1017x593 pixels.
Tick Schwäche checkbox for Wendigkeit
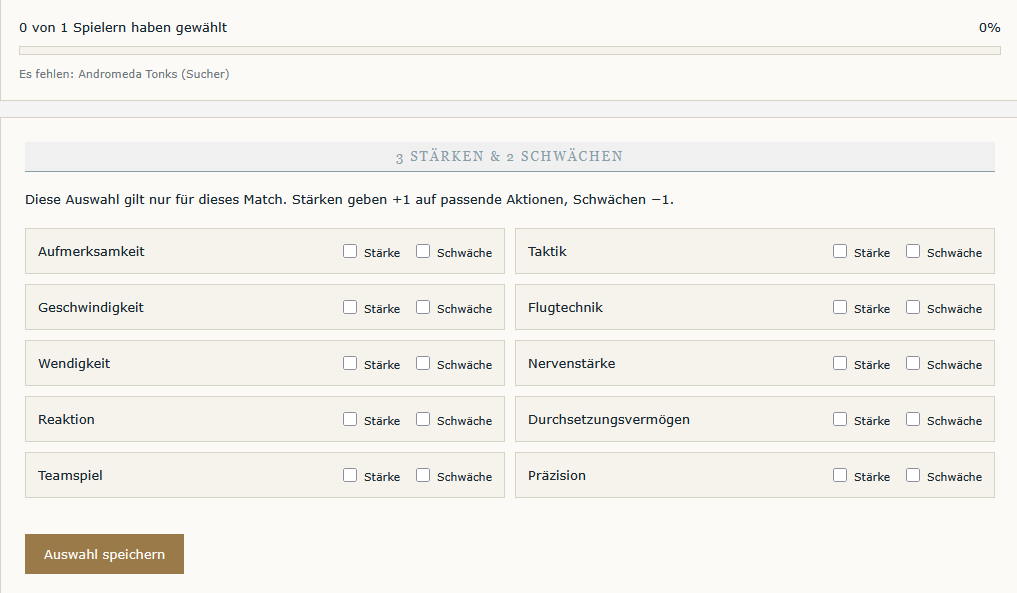pos(423,363)
